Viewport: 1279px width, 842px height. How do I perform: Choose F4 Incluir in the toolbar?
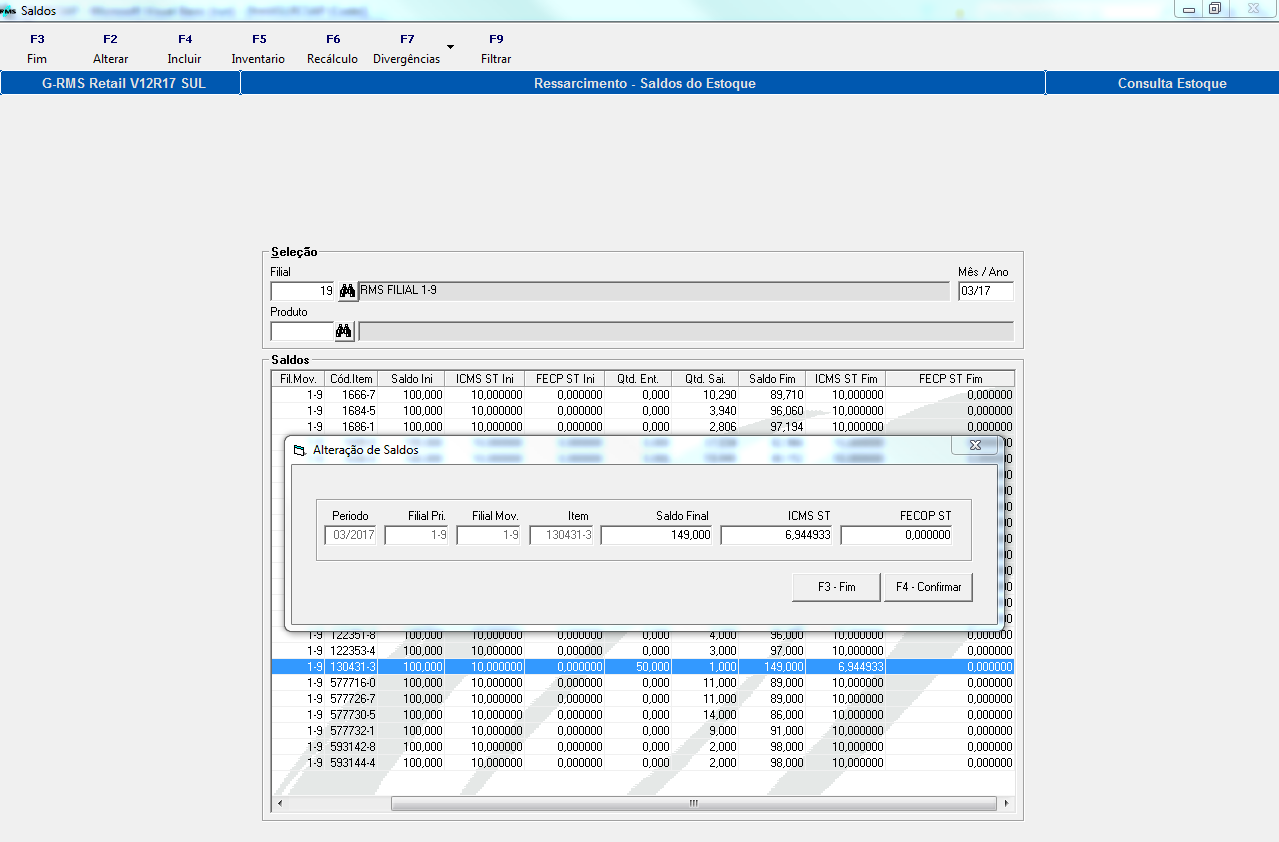[x=184, y=49]
